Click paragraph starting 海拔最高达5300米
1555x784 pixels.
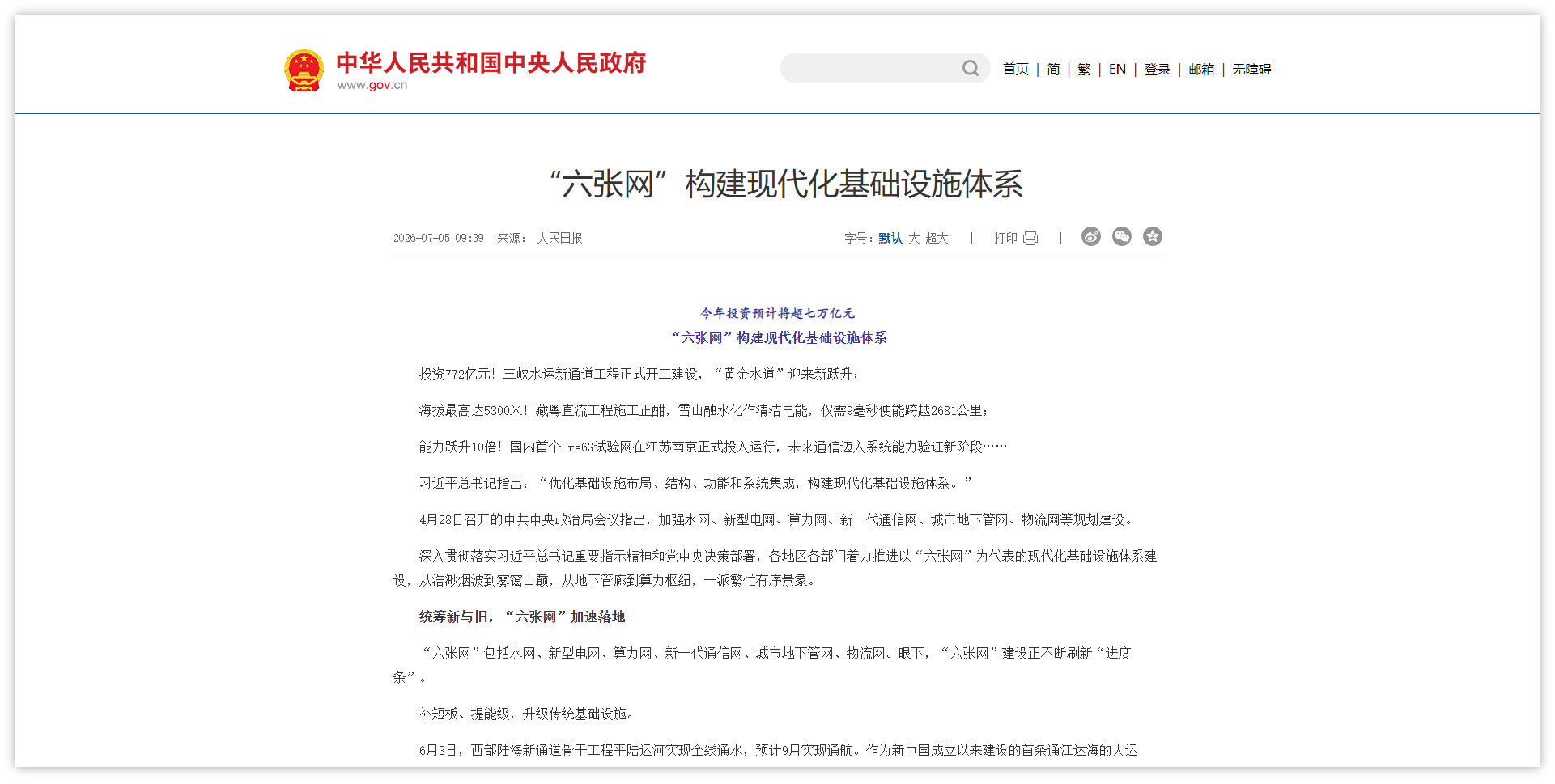point(703,410)
